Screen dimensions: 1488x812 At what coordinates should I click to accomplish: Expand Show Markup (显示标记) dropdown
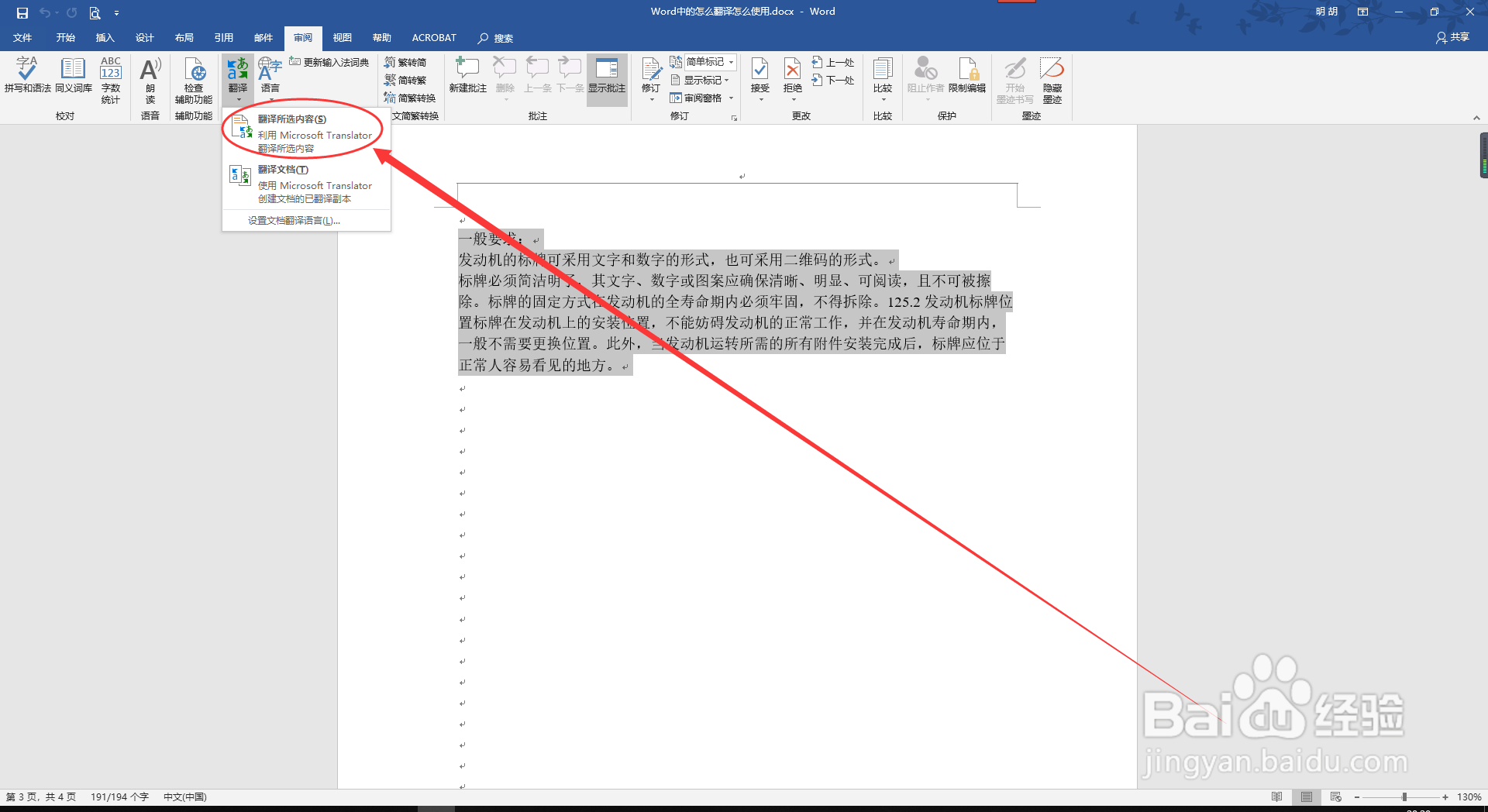[x=700, y=80]
